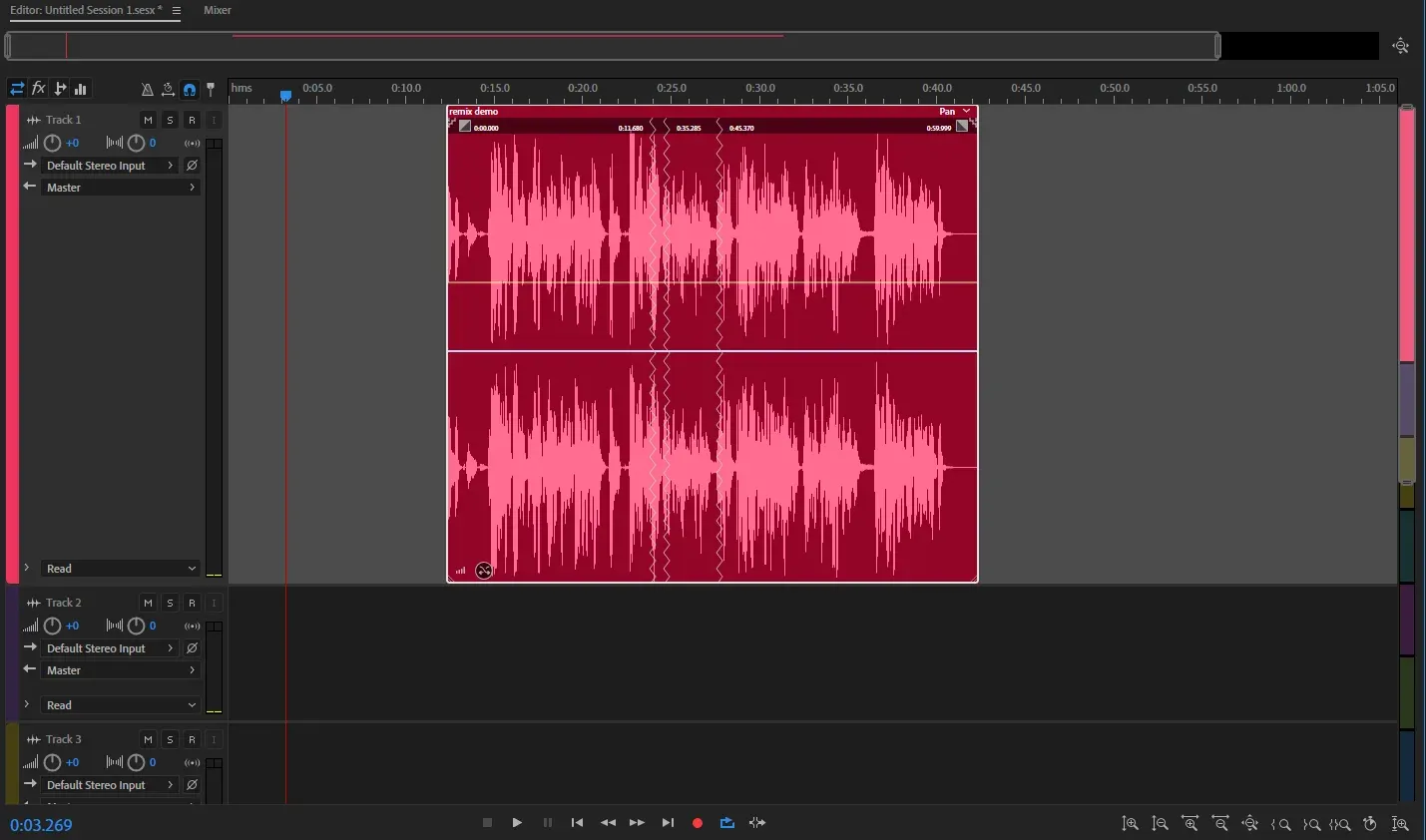
Task: Toggle the metronome icon
Action: point(147,90)
